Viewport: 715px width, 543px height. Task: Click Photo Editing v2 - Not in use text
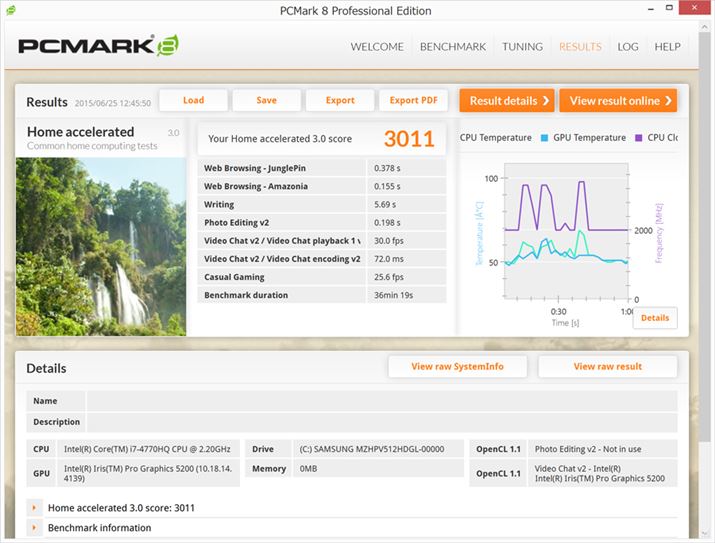[x=588, y=449]
